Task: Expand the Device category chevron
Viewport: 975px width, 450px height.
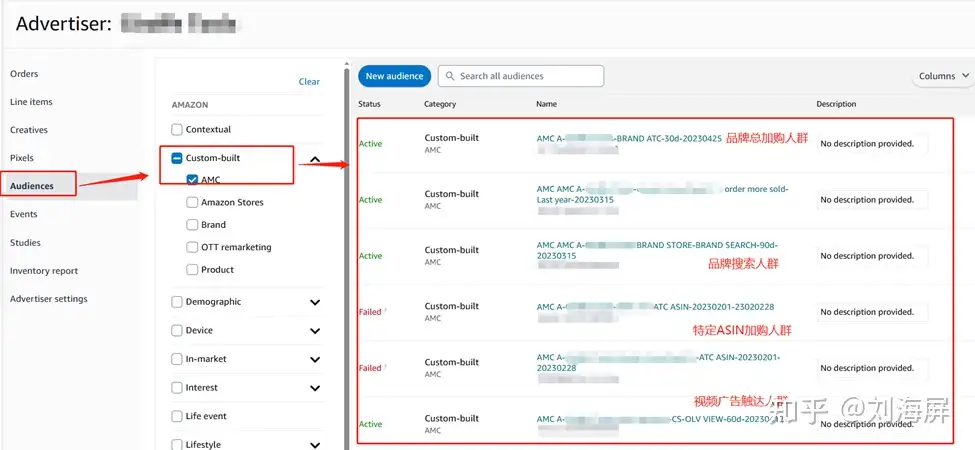Action: (315, 331)
